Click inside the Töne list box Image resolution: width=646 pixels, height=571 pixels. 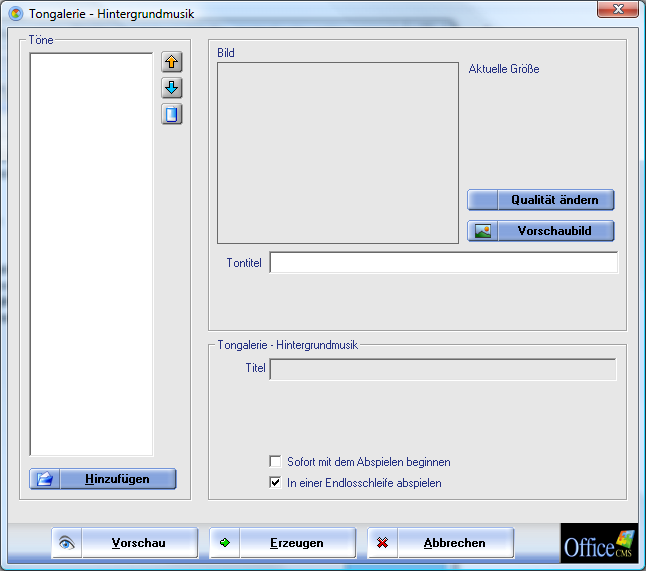click(91, 254)
